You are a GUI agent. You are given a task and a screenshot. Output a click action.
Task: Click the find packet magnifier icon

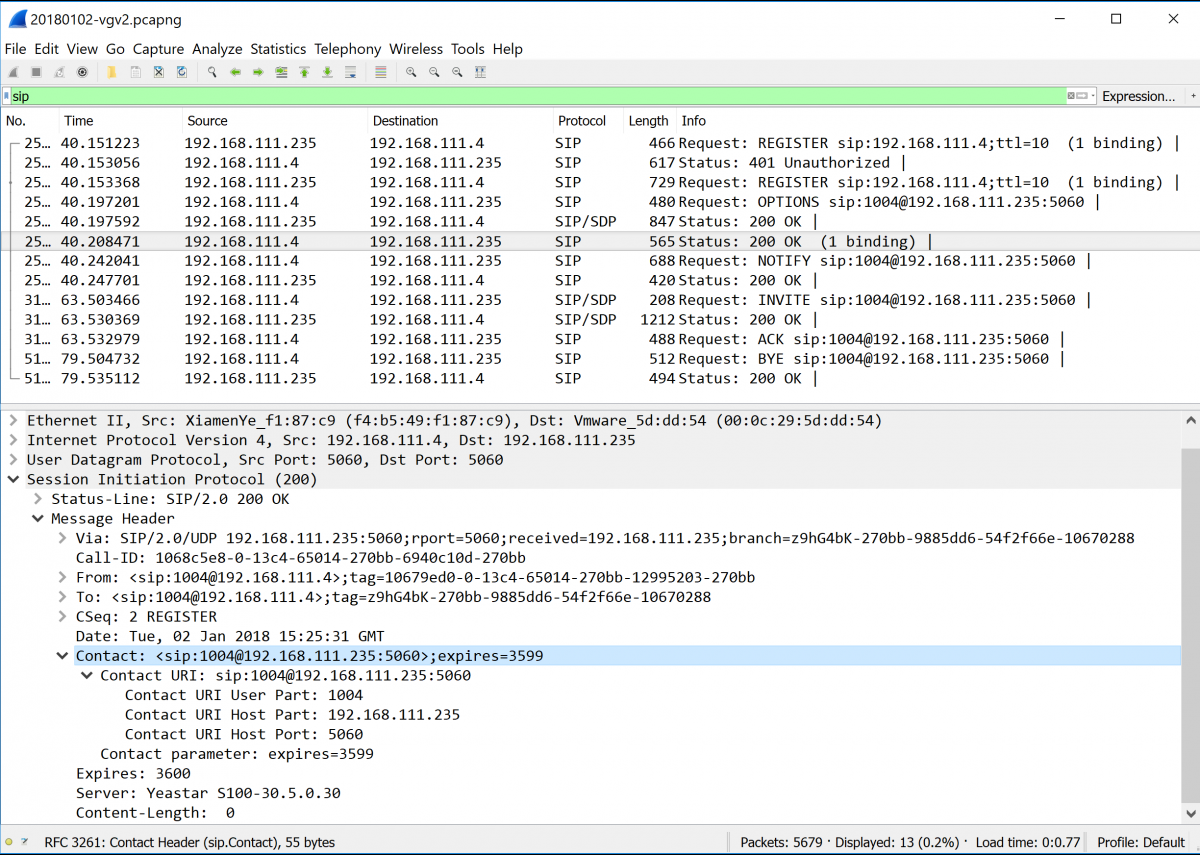coord(212,72)
